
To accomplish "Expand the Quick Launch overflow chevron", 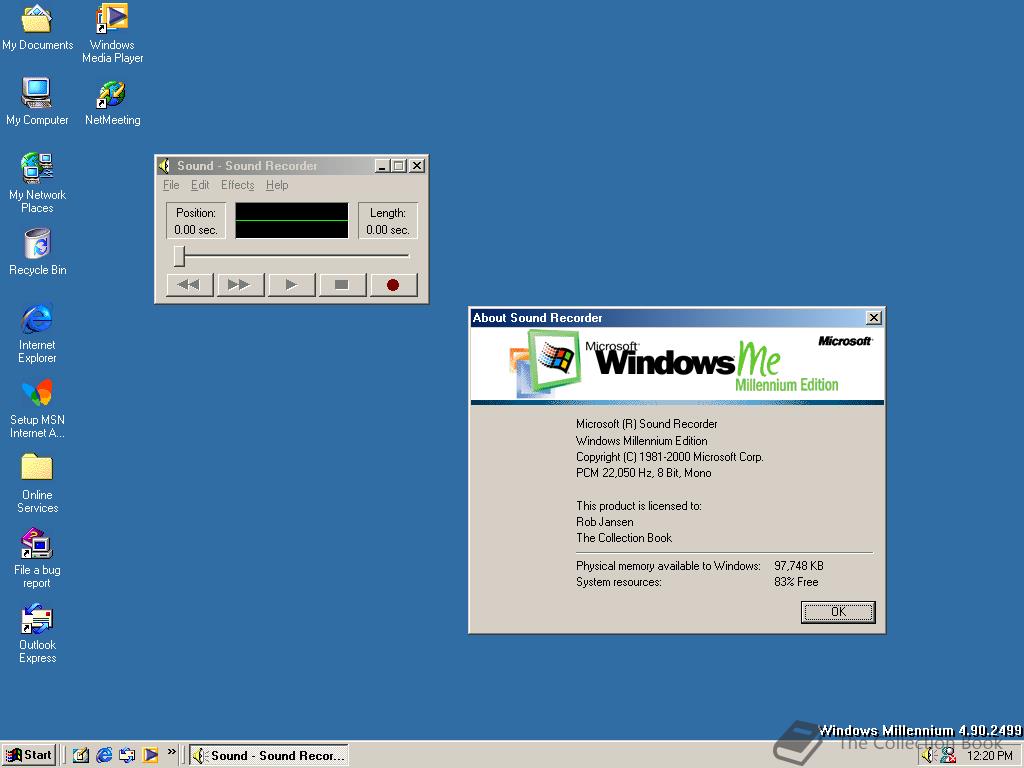I will click(x=171, y=752).
